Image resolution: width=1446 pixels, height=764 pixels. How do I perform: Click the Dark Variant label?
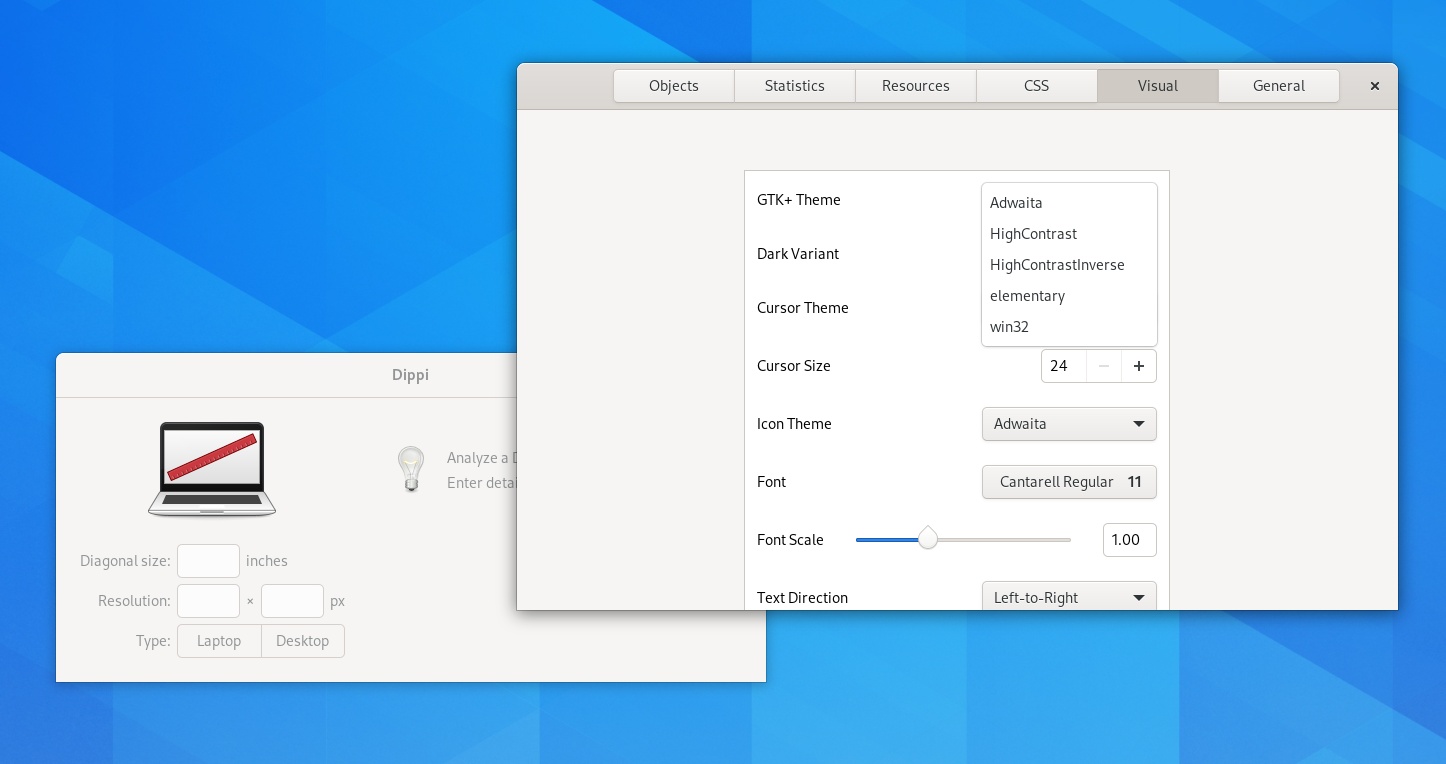(798, 254)
